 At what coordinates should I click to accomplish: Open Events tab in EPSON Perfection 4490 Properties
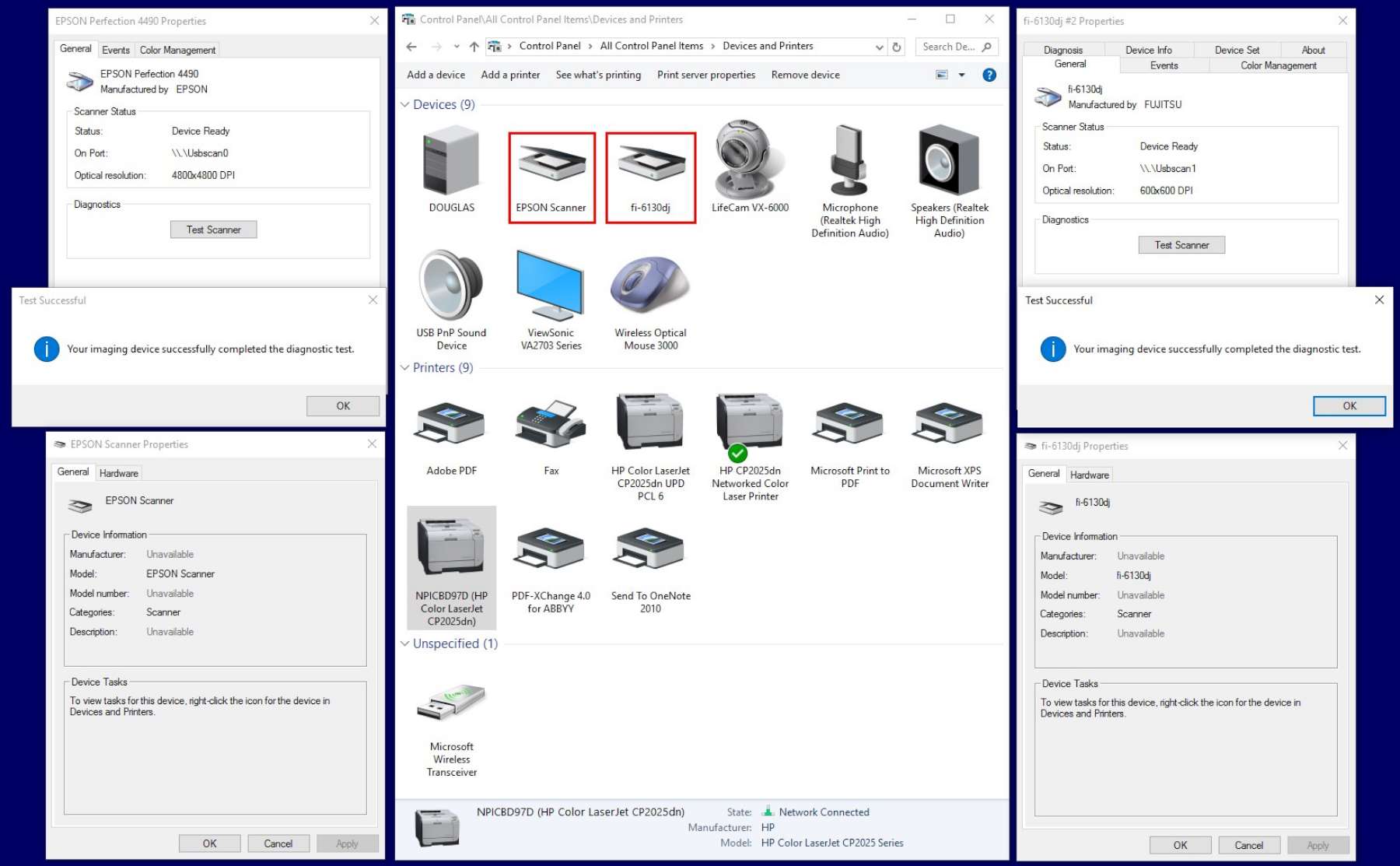pos(116,50)
